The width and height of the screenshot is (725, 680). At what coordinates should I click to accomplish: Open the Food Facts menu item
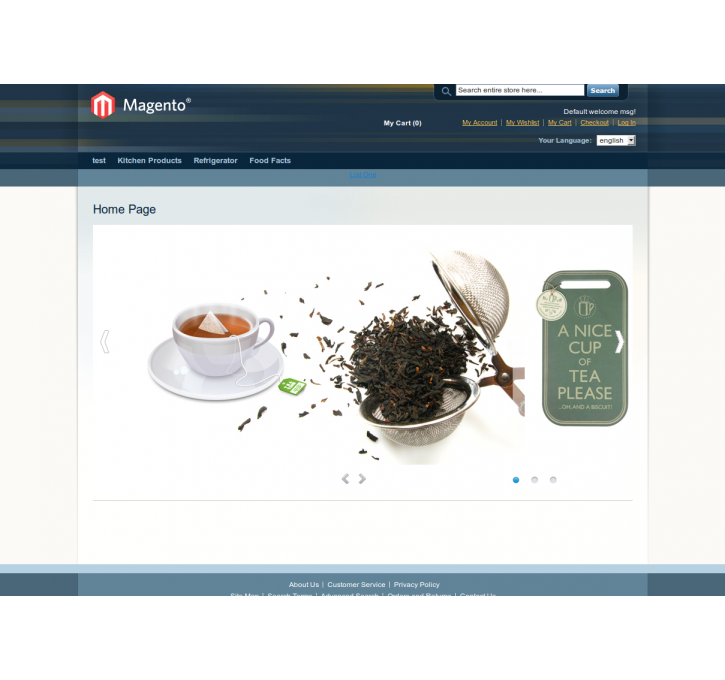pos(270,160)
